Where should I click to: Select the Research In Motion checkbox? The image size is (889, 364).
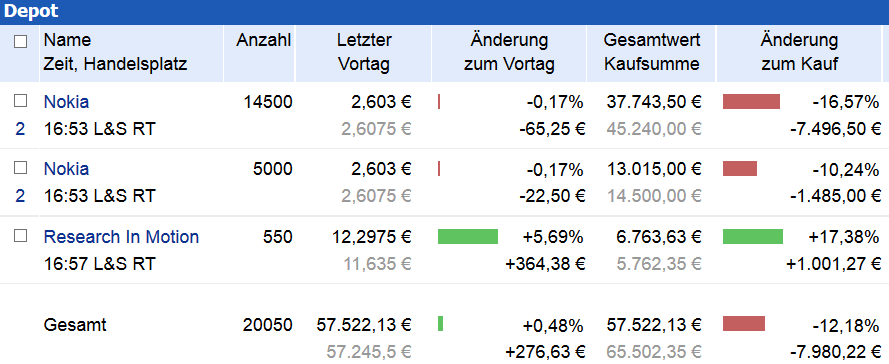pos(20,236)
